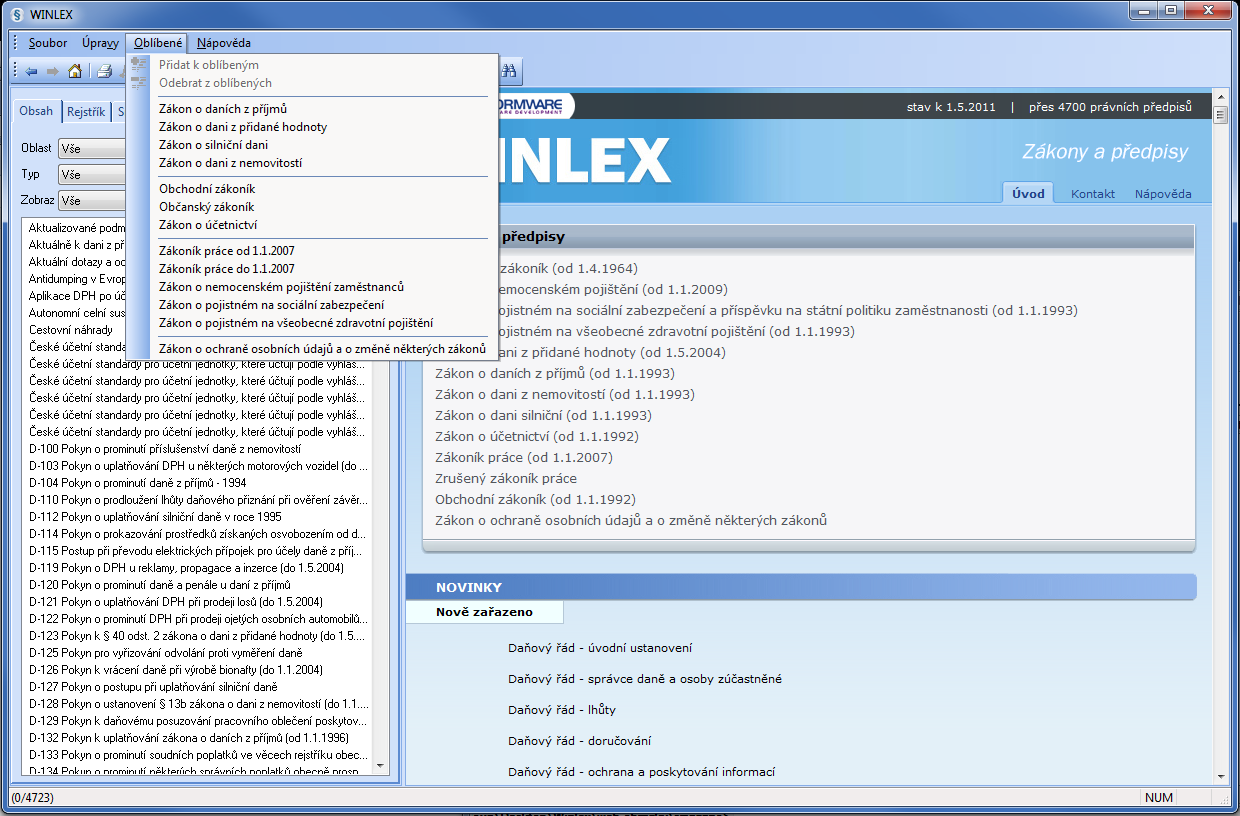Close the Oblíbené menu via its title
Screen dimensions: 1240x816
coord(158,43)
